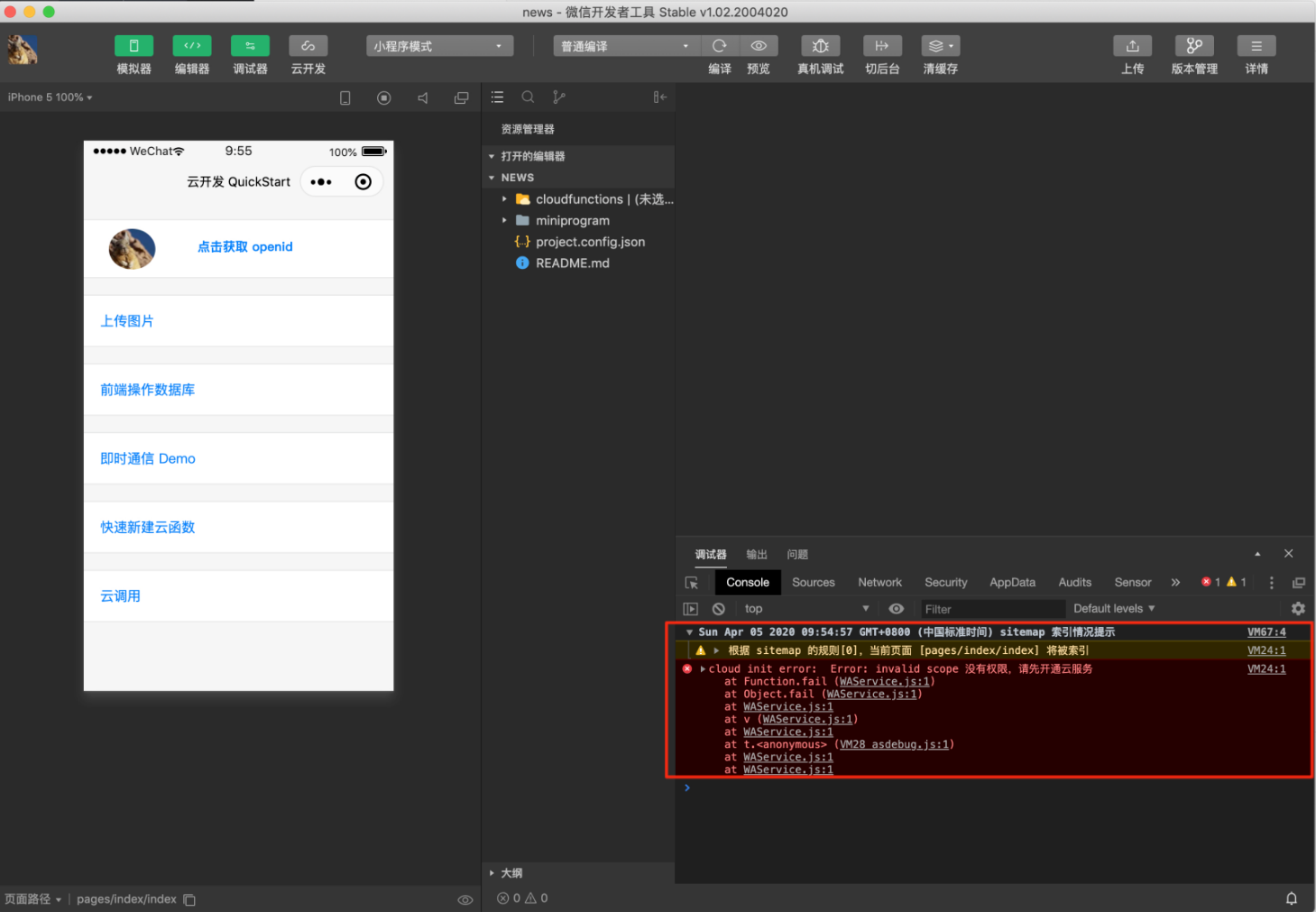The image size is (1316, 912).
Task: Click the user avatar in simulator
Action: (132, 249)
